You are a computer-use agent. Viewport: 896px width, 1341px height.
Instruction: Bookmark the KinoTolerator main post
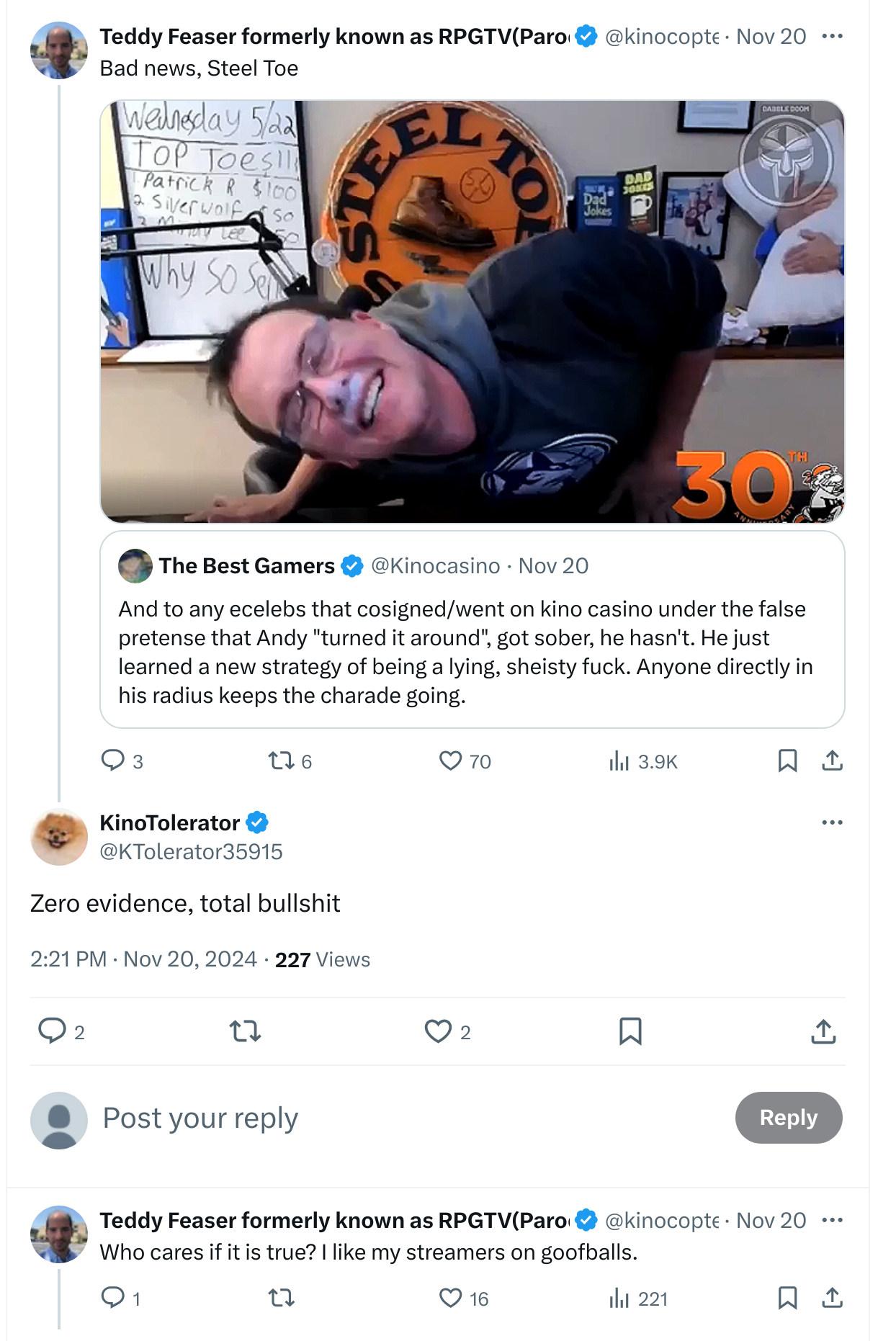630,1031
